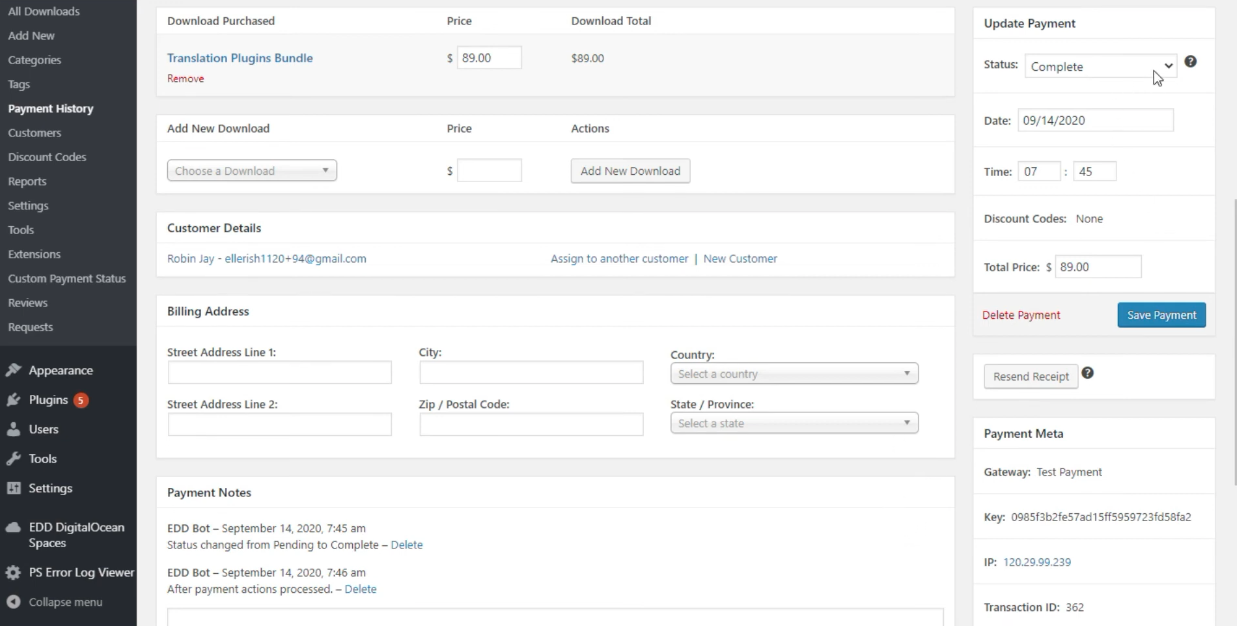This screenshot has width=1237, height=626.
Task: Click the Street Address Line 1 field
Action: [279, 373]
